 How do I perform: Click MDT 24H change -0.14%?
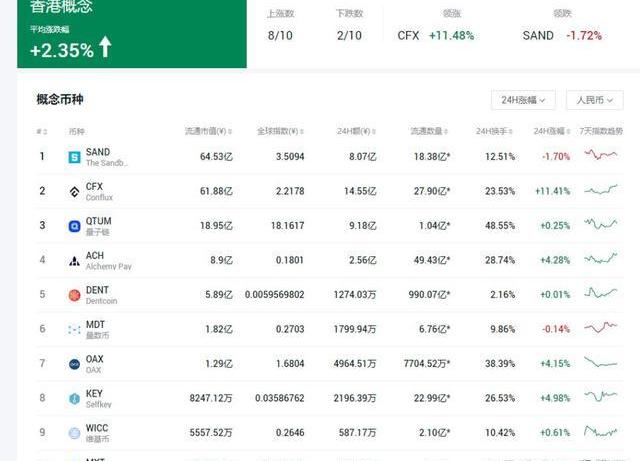[556, 330]
